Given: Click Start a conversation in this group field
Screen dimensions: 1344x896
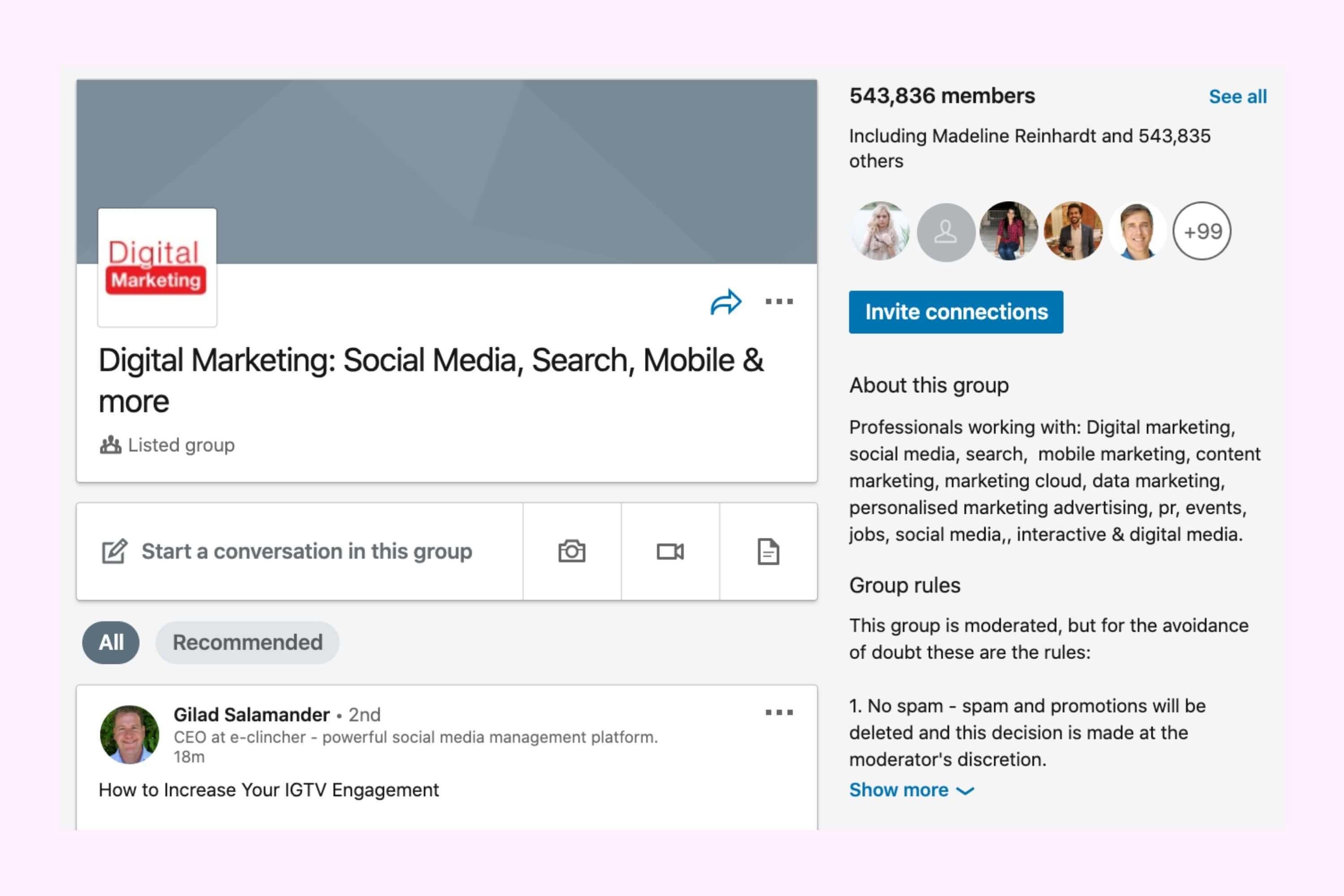Looking at the screenshot, I should 300,551.
